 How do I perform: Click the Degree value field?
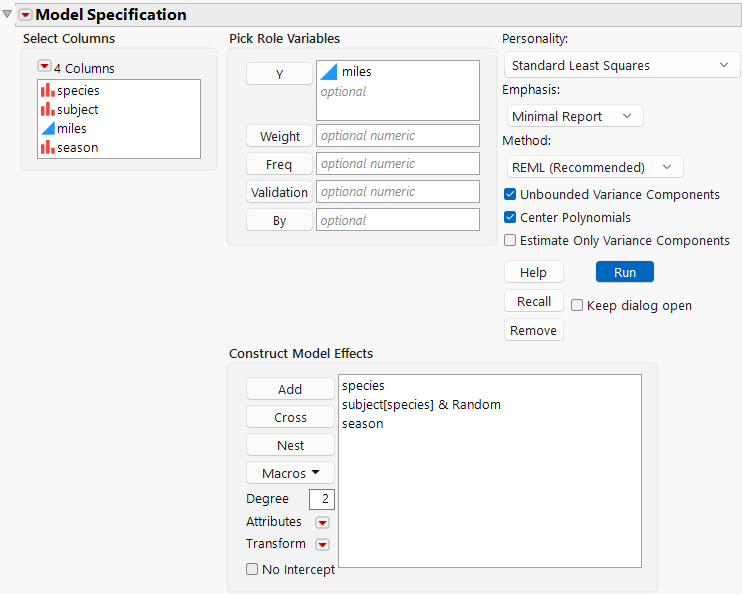pyautogui.click(x=321, y=499)
